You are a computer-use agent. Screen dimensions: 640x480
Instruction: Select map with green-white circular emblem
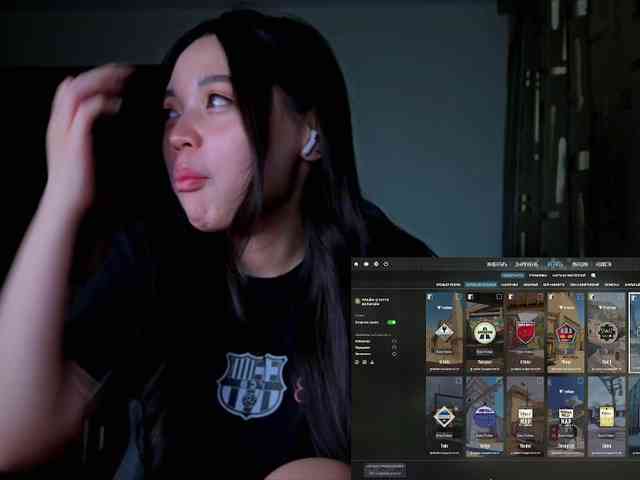click(x=485, y=333)
